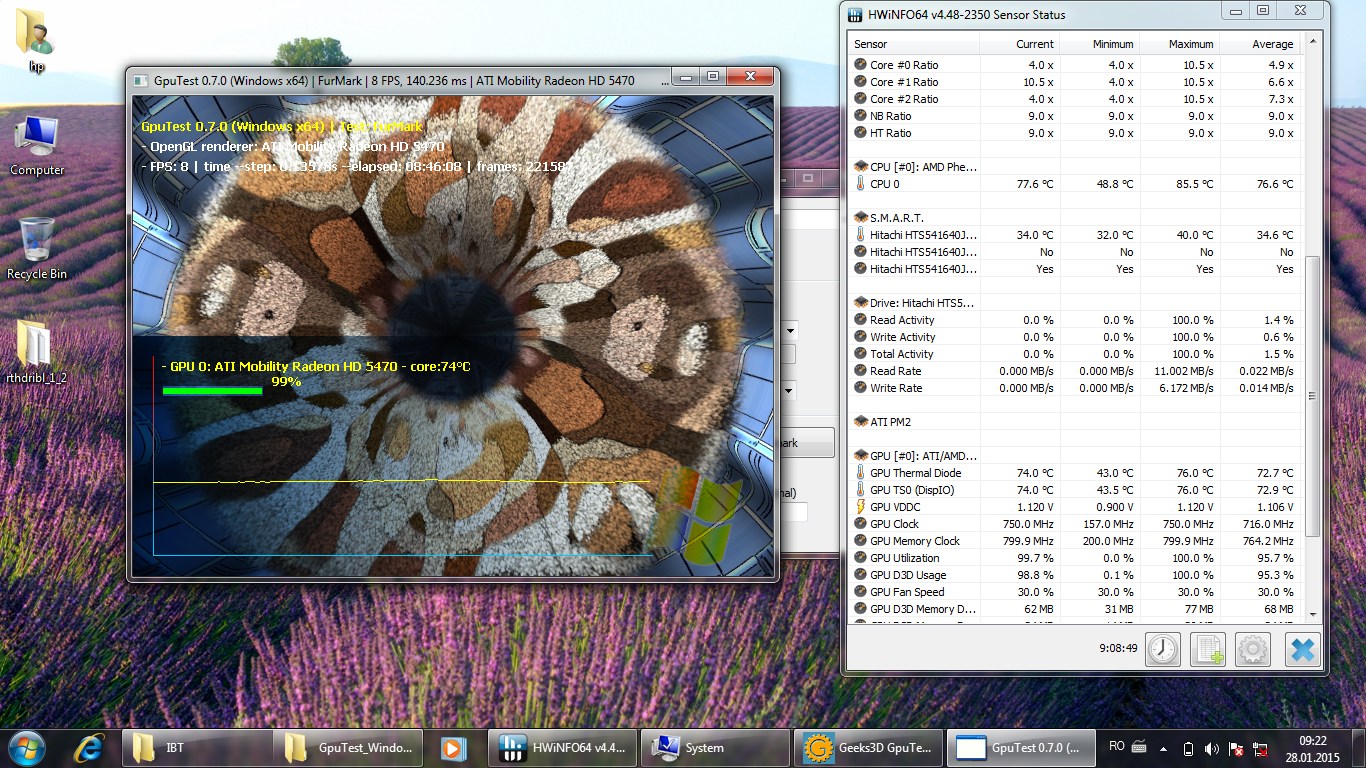Select the 'Write Activity' sensor row
The height and width of the screenshot is (768, 1366).
(x=1074, y=337)
